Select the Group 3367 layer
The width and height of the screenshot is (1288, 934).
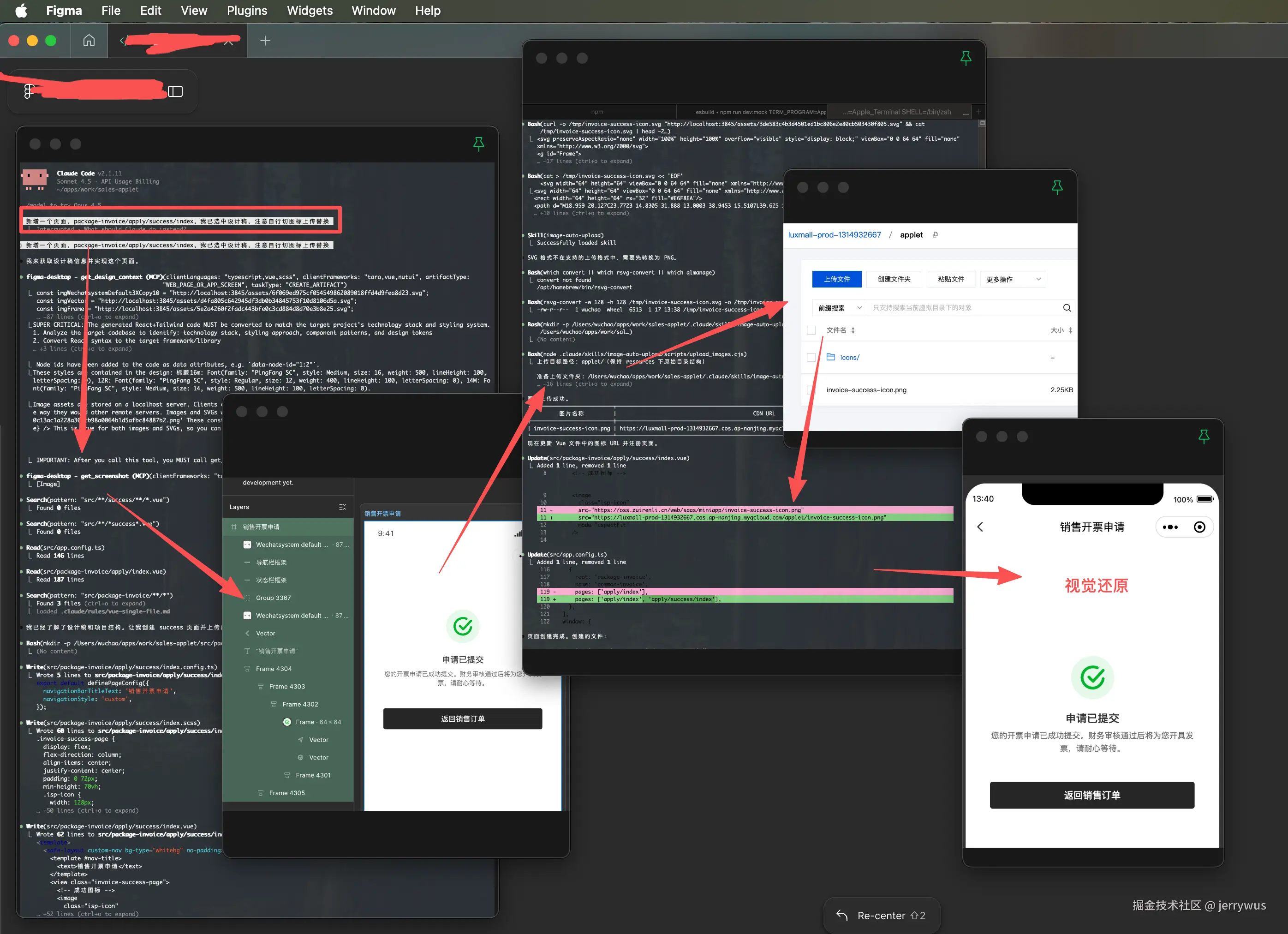[x=273, y=598]
